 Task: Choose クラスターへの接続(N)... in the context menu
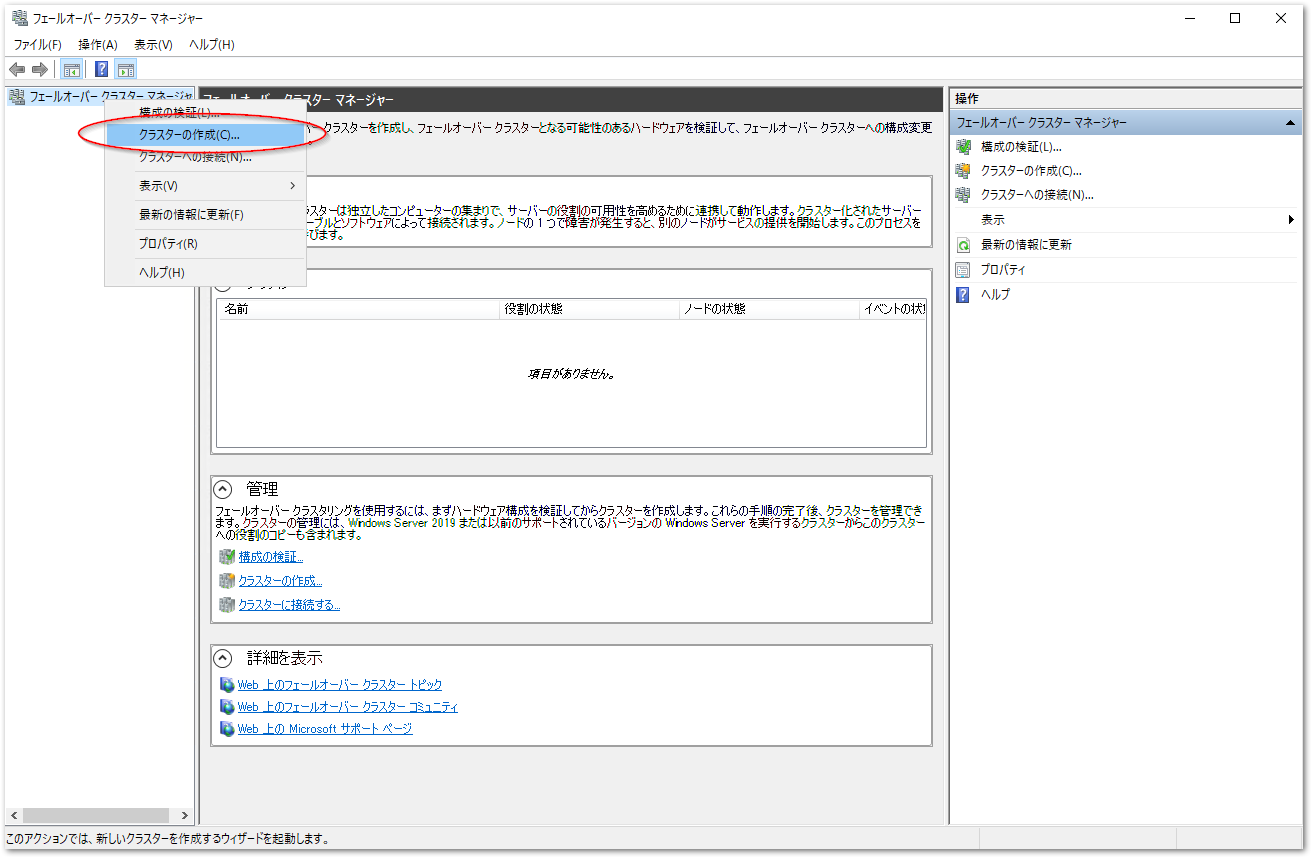coord(205,157)
